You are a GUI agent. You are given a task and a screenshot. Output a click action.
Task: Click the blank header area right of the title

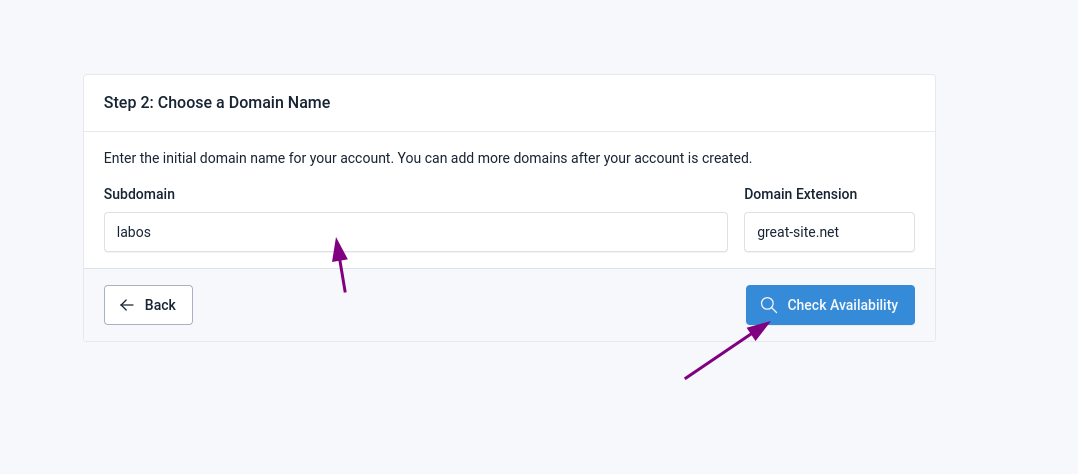[630, 102]
